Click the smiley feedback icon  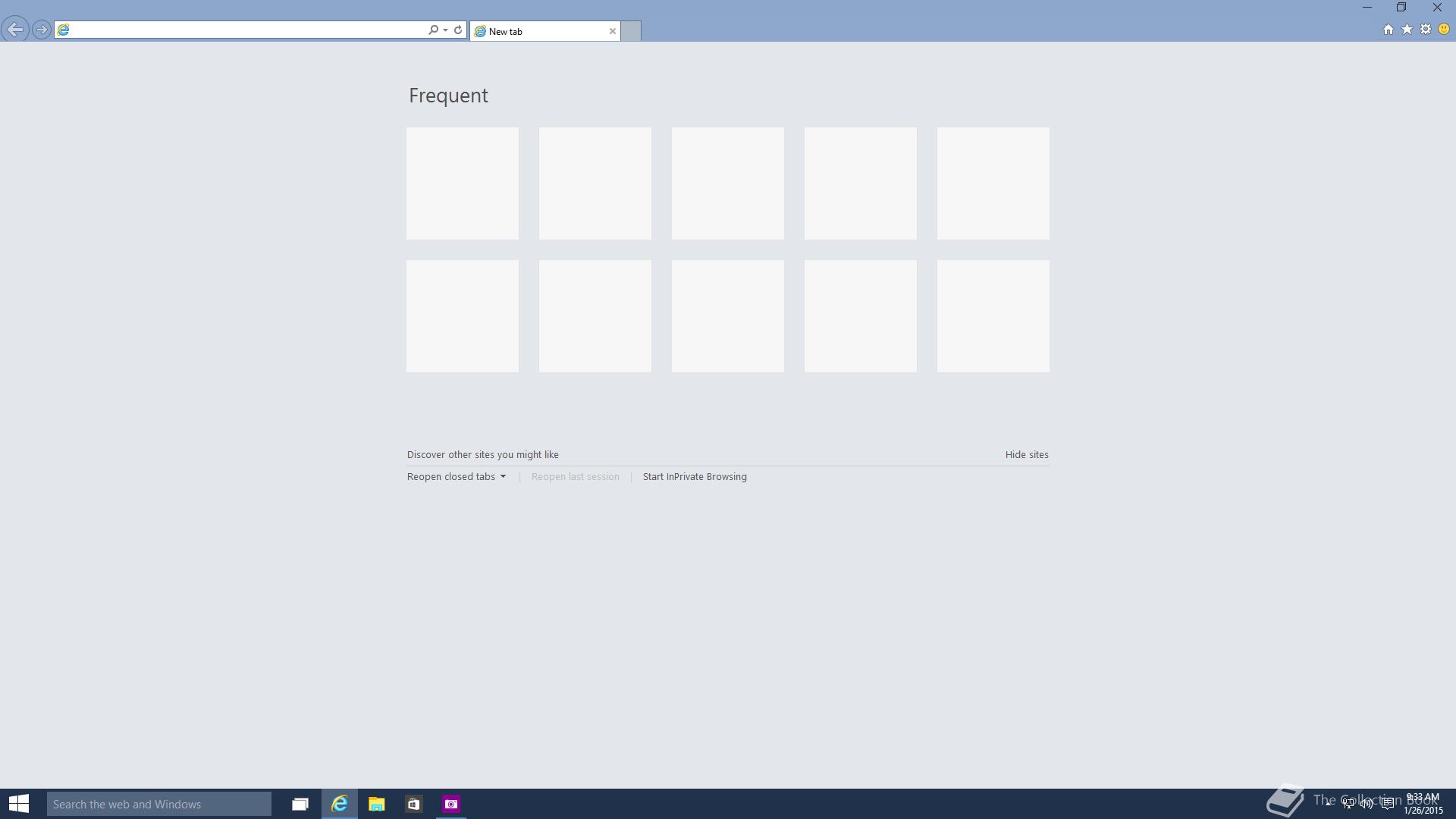[1444, 30]
